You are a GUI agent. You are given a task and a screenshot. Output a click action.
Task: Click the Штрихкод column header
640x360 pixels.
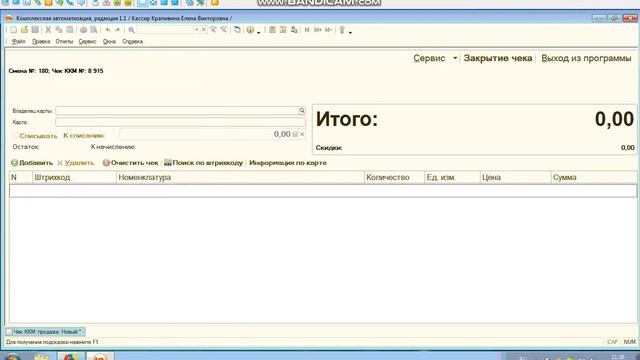coord(74,178)
